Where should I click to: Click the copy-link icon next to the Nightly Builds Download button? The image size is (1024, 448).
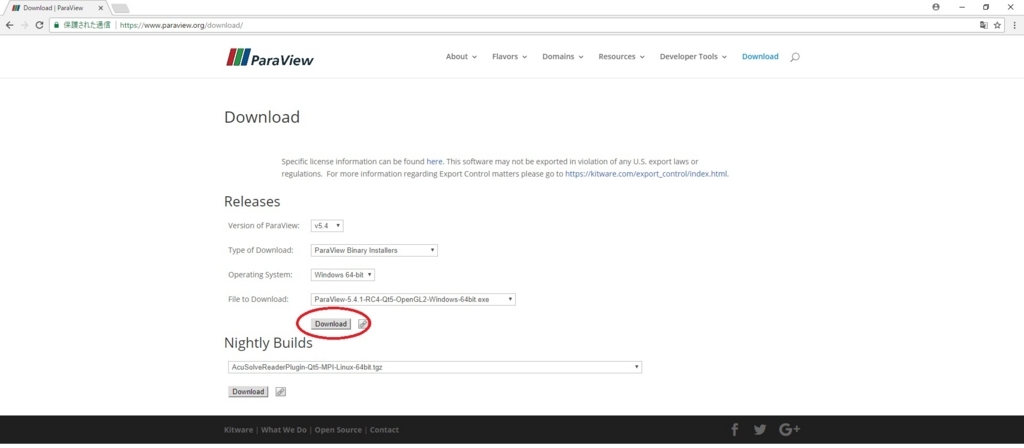(x=281, y=392)
